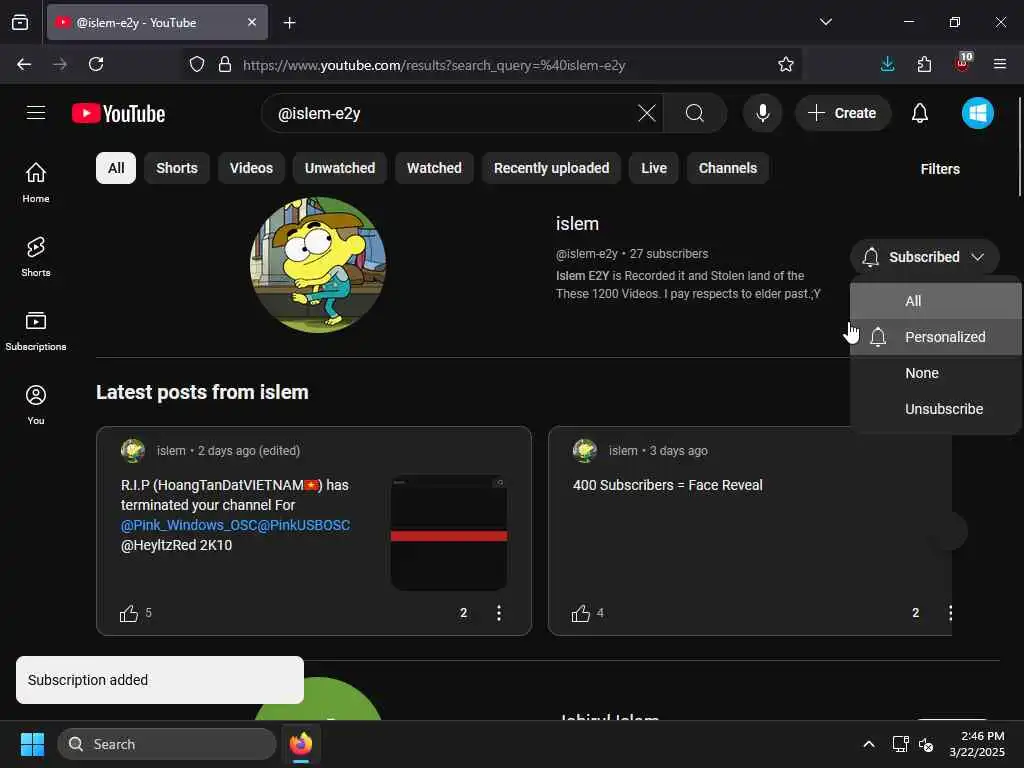1024x768 pixels.
Task: Filter results by Channels chip
Action: pyautogui.click(x=728, y=168)
